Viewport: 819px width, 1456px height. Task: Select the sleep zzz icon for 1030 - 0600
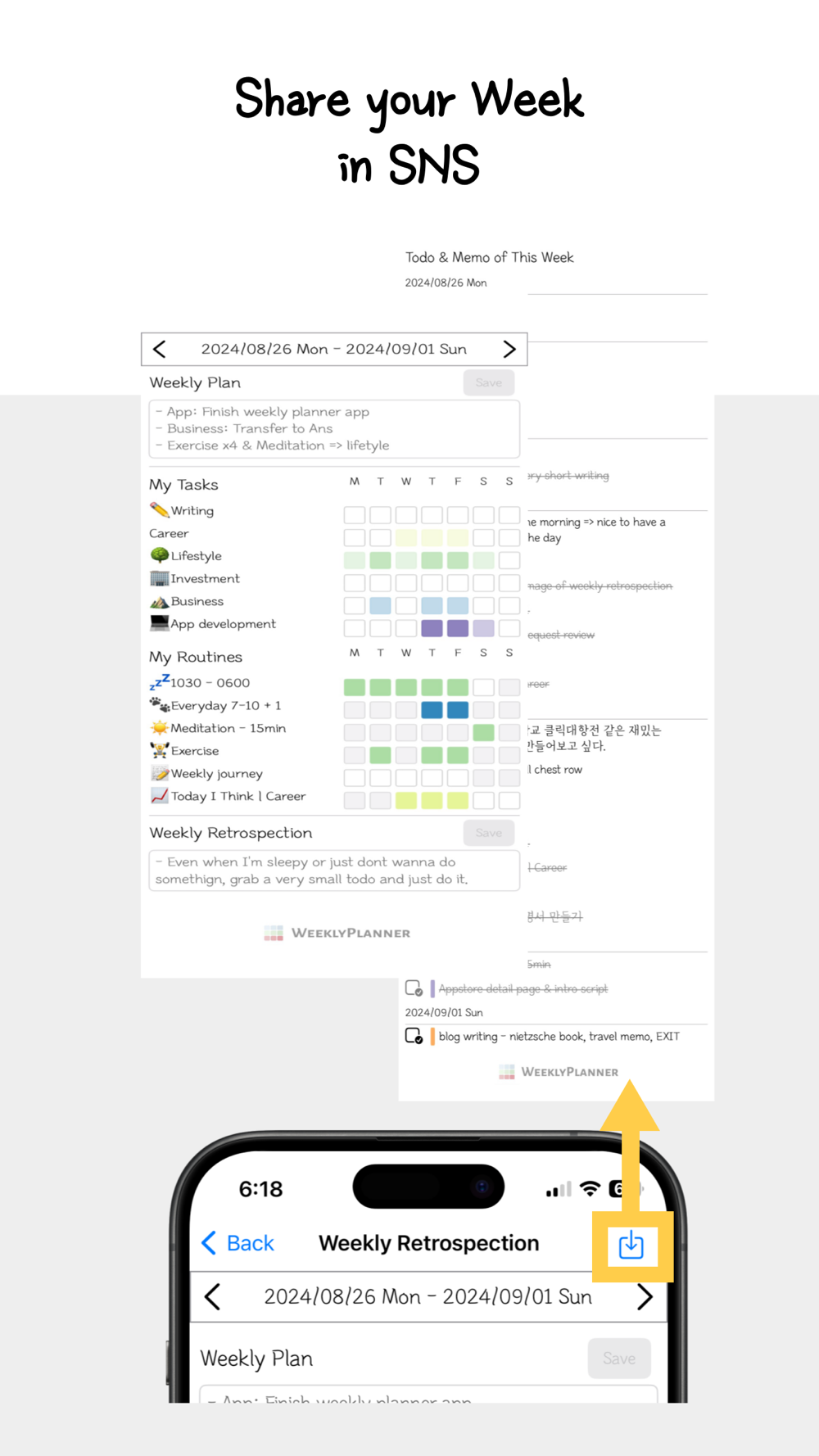pyautogui.click(x=159, y=682)
